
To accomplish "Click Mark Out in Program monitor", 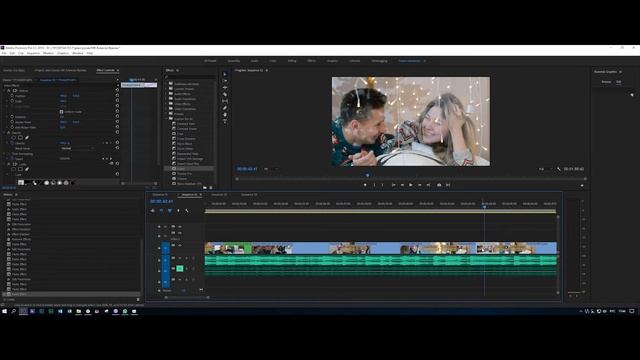I will 382,185.
